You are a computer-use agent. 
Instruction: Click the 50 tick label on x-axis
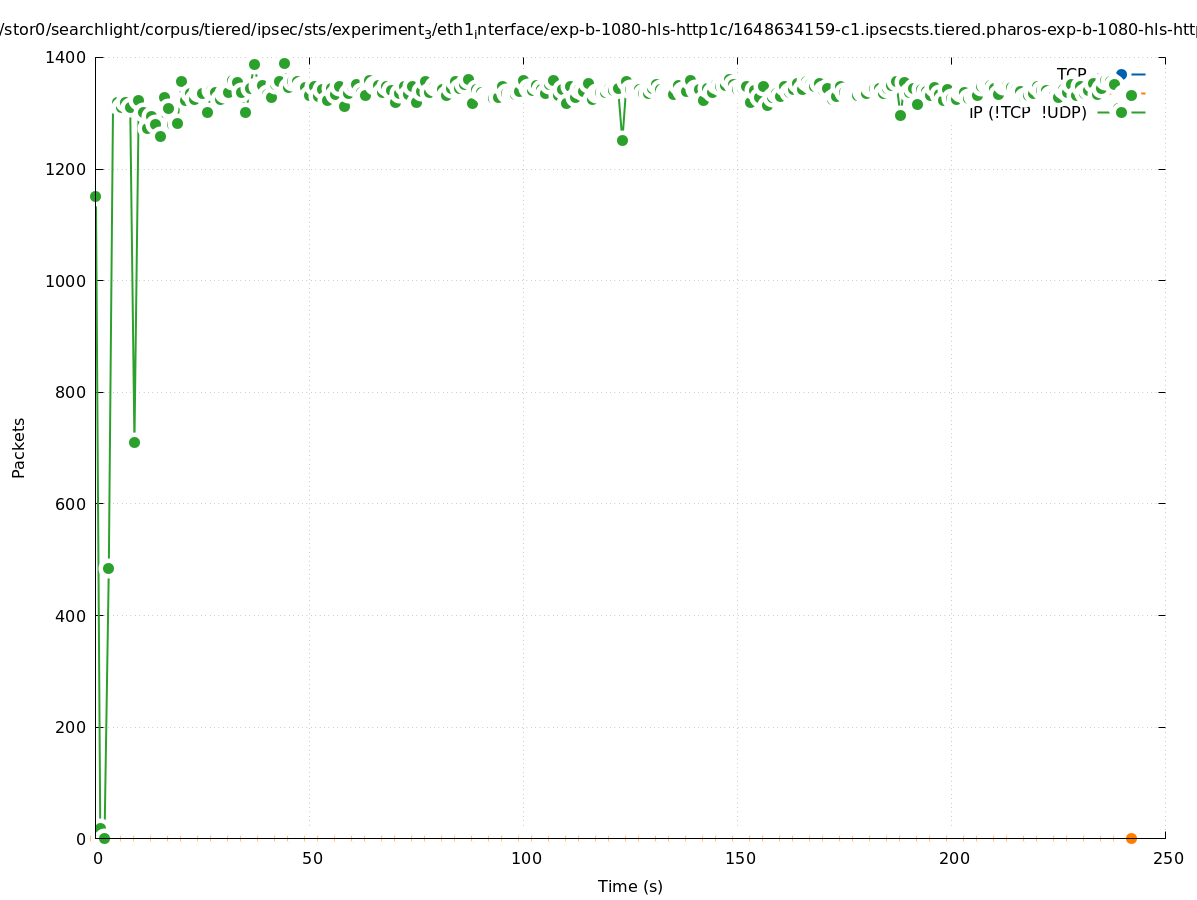[x=312, y=858]
